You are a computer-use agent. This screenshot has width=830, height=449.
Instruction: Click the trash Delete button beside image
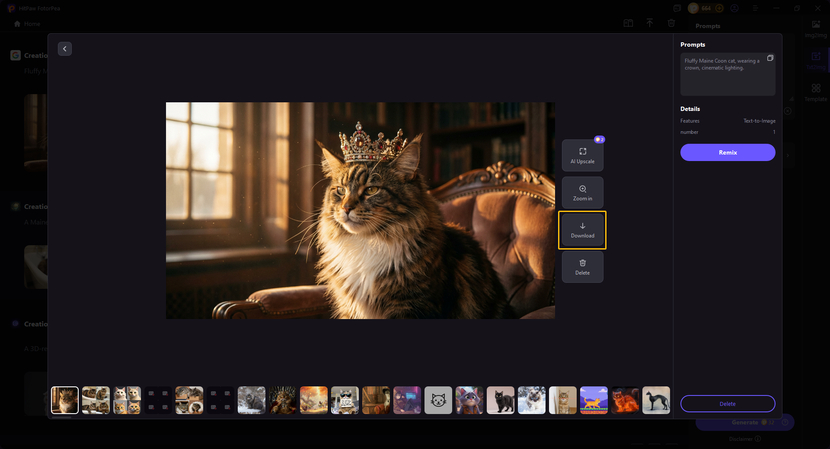point(582,267)
